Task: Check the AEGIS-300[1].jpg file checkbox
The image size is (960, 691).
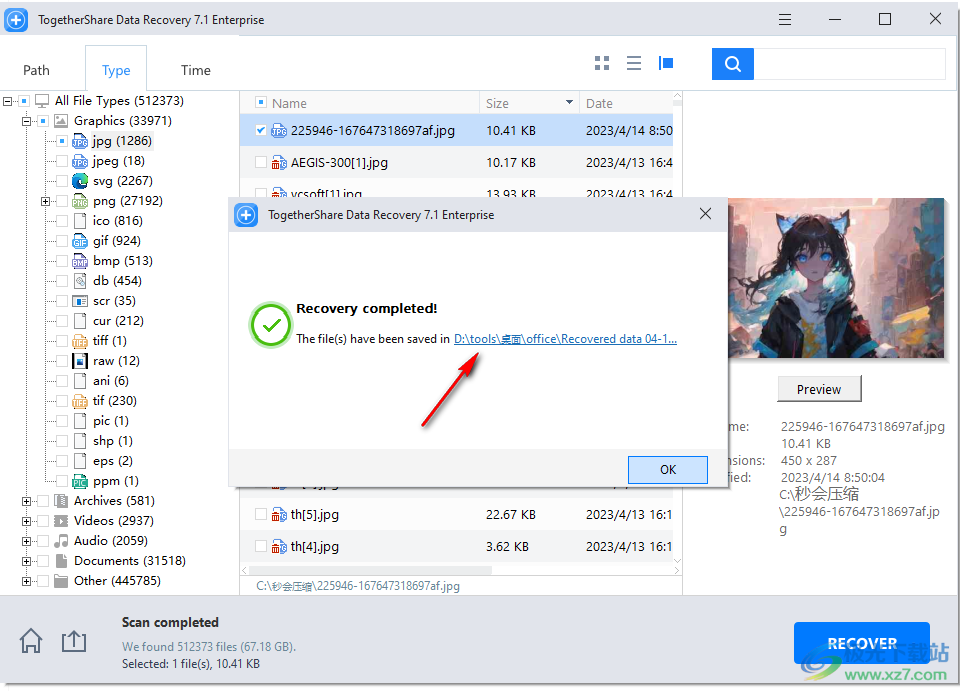Action: (261, 162)
